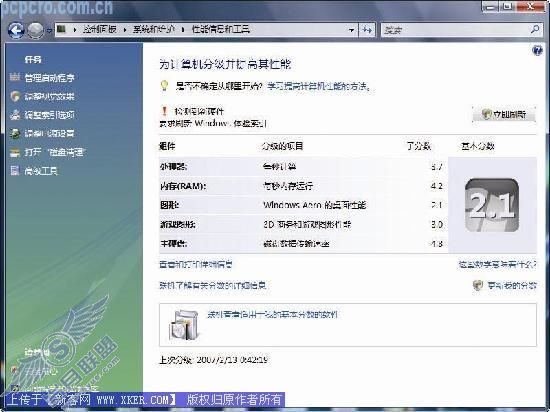550x412 pixels.
Task: Click the 高级工具 icon in the sidebar
Action: click(15, 171)
